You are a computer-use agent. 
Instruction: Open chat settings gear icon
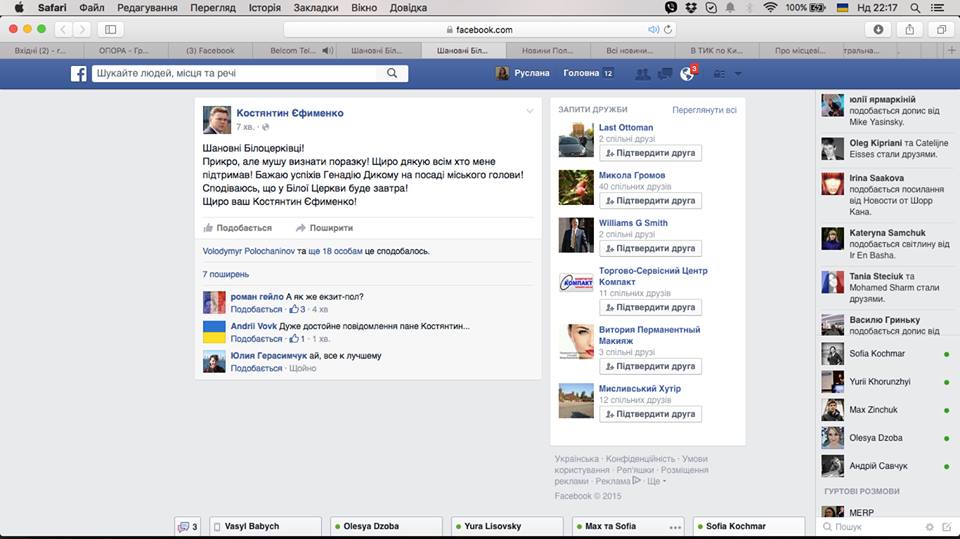(929, 527)
